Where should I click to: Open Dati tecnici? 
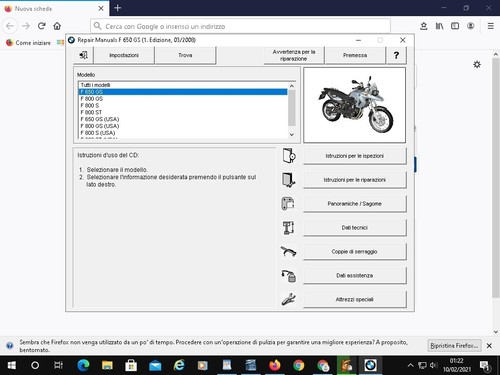coord(355,228)
